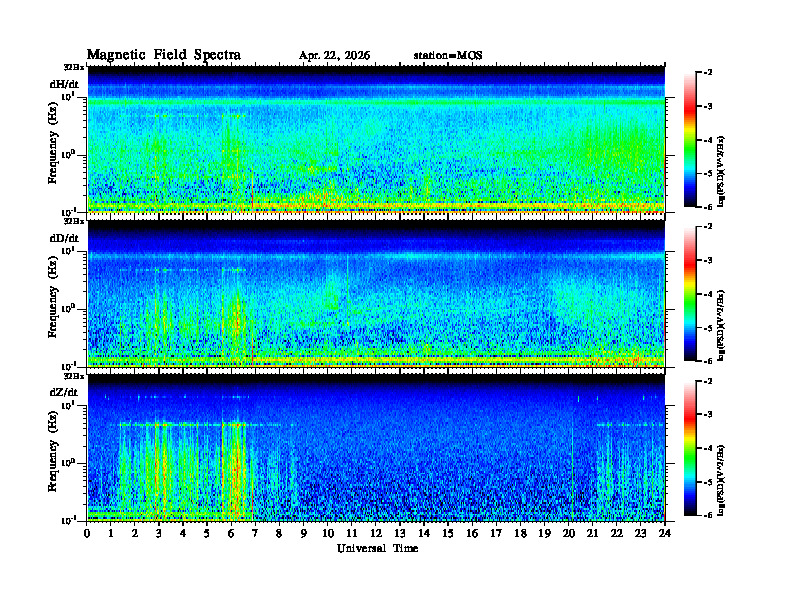Click the dH/dt panel label
The width and height of the screenshot is (792, 612).
(64, 85)
